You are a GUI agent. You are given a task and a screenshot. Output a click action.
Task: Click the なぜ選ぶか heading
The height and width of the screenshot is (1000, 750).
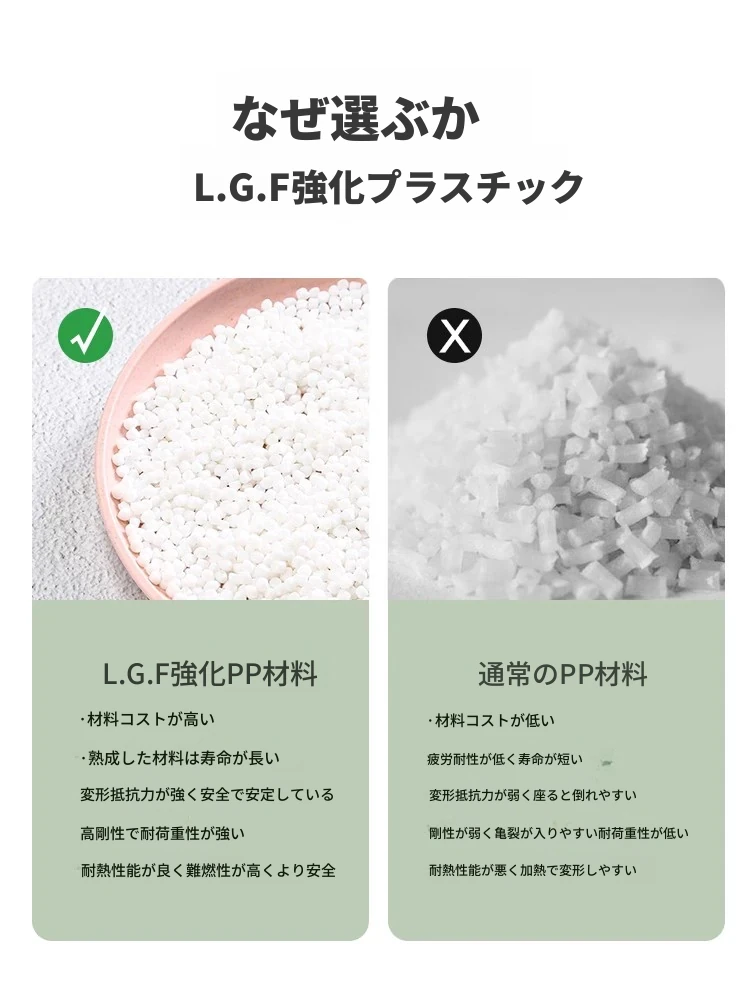click(356, 119)
